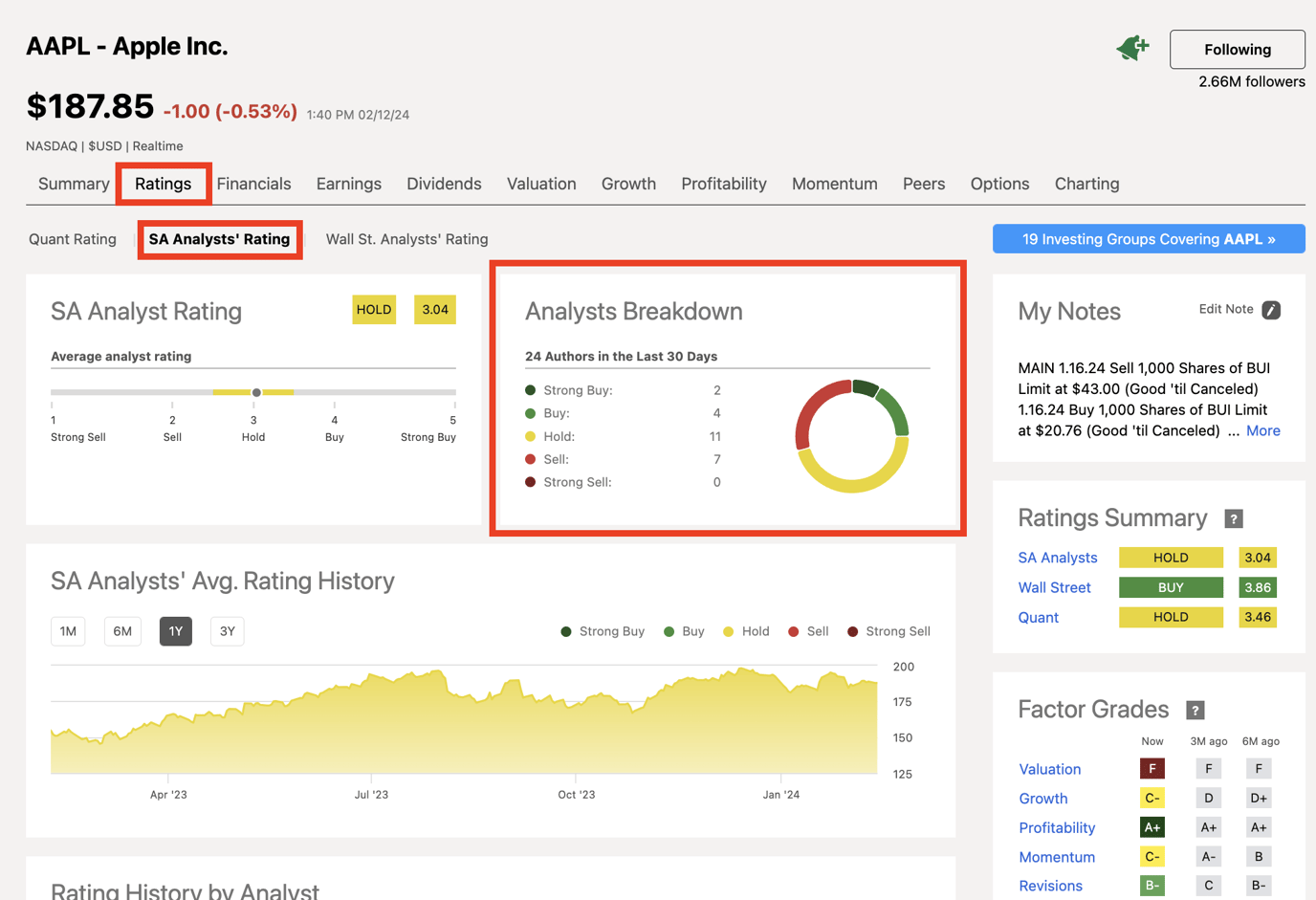Switch to the Earnings tab

pos(349,184)
